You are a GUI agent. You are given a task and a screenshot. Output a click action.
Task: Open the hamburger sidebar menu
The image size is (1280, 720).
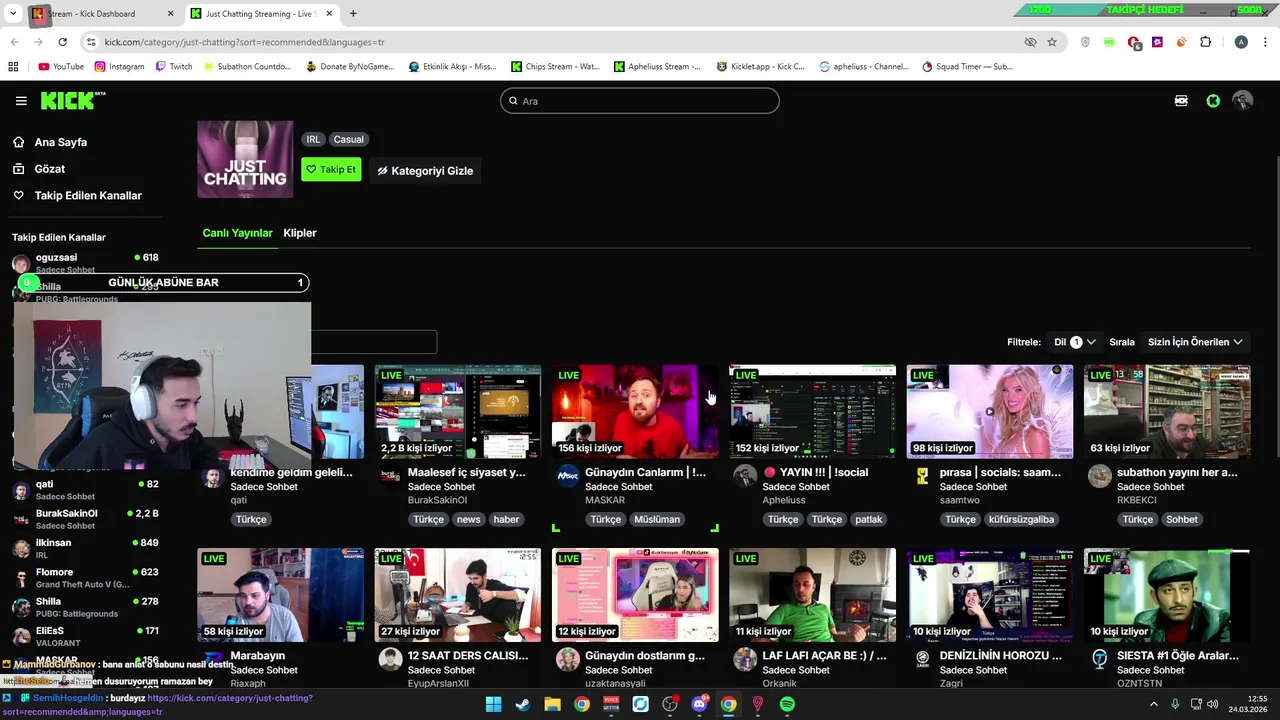(x=21, y=101)
